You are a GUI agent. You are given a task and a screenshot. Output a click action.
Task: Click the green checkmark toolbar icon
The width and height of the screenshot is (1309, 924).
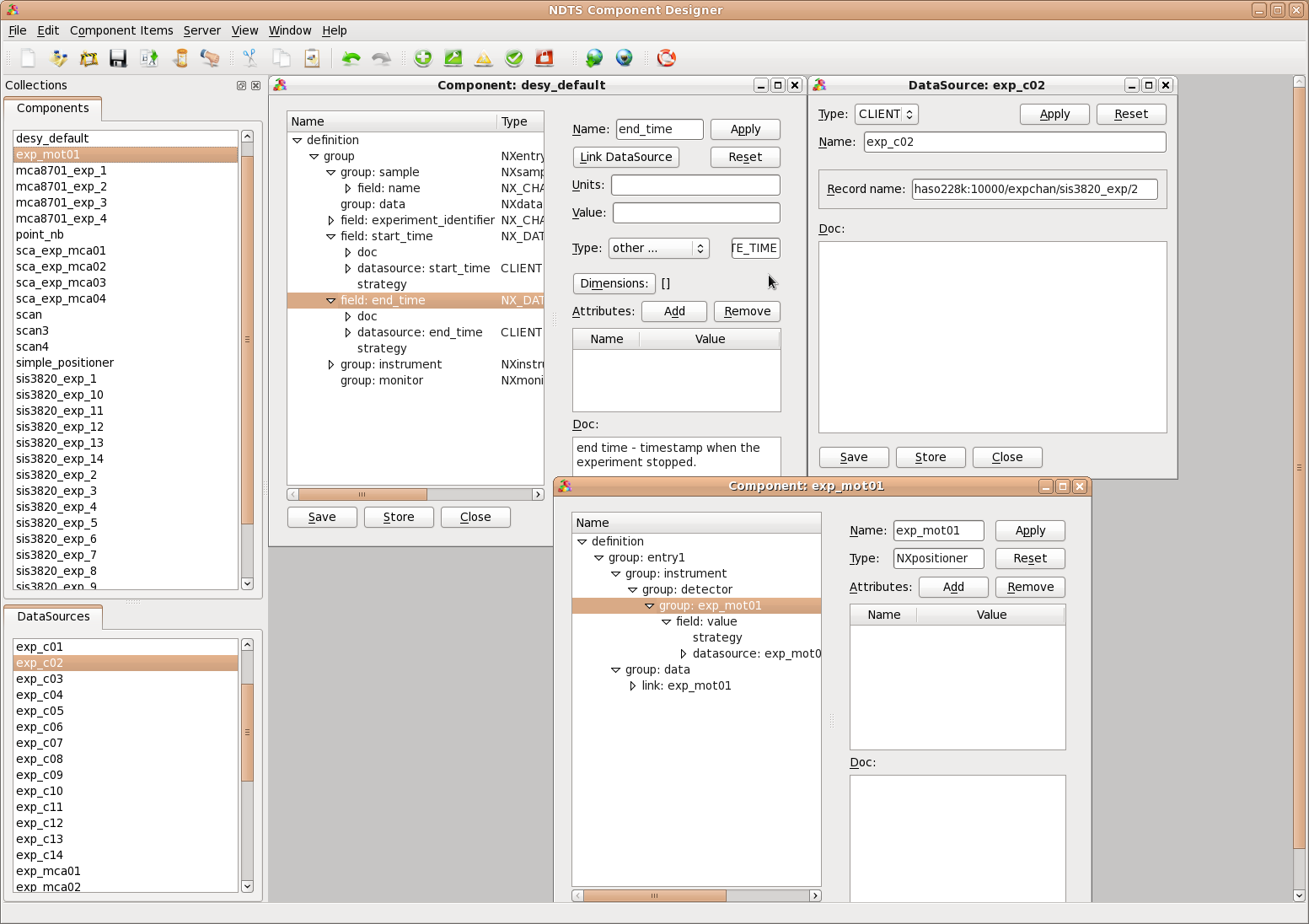(513, 58)
